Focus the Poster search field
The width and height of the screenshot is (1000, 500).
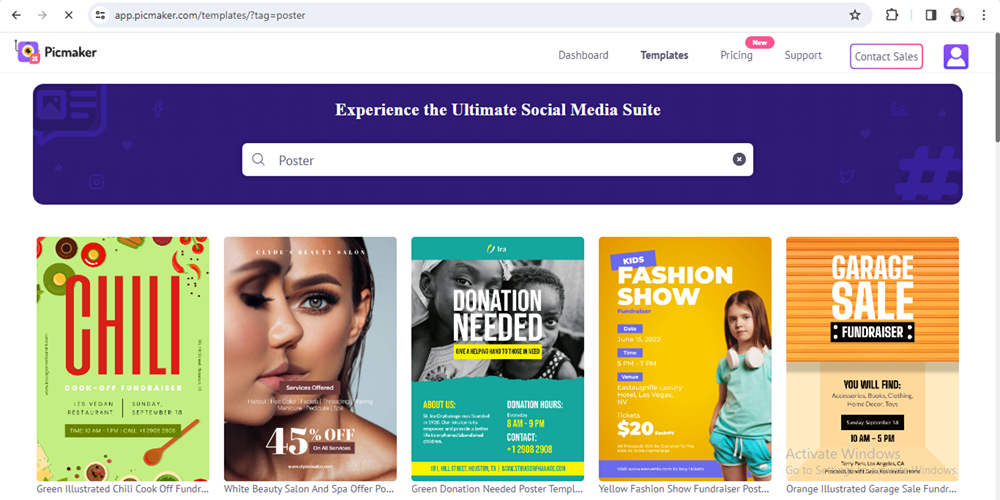tap(497, 159)
